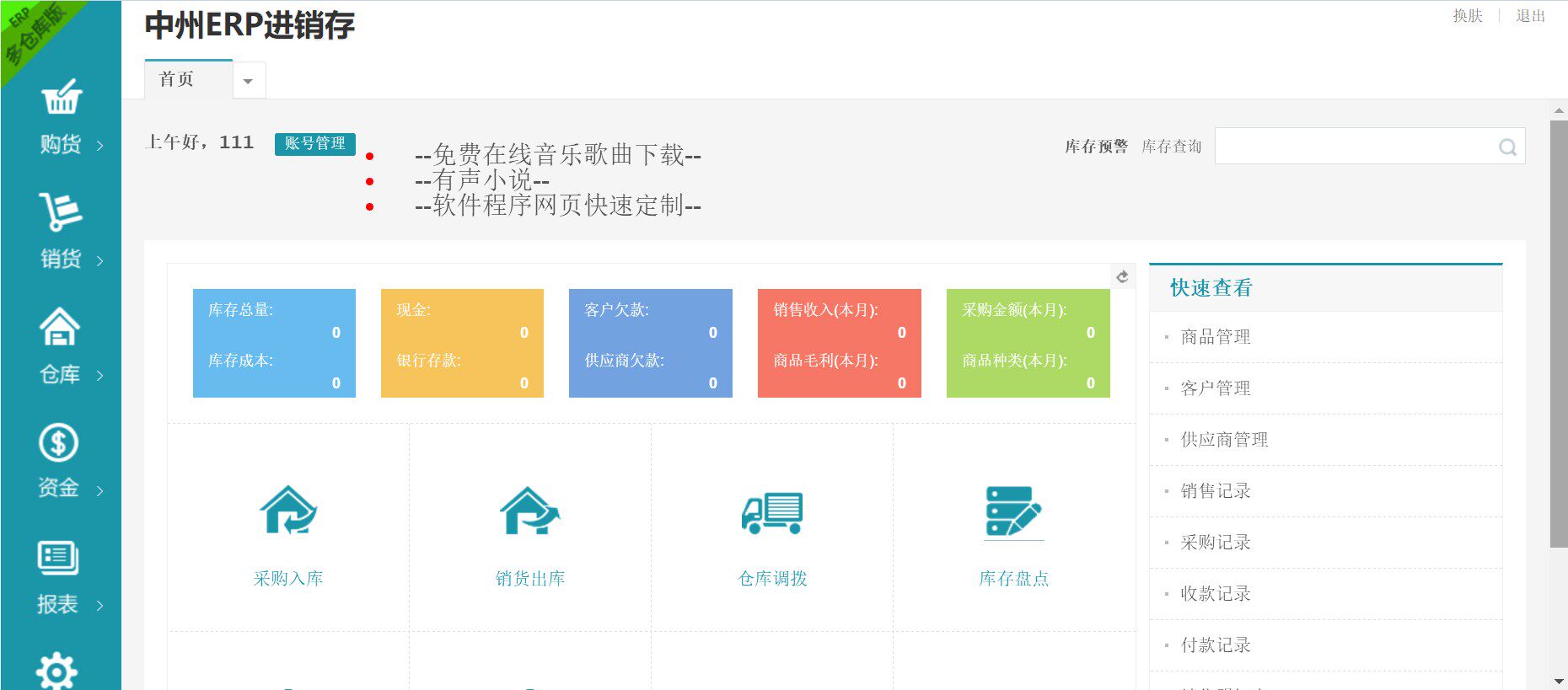Refresh the dashboard statistics panel
This screenshot has height=690, width=1568.
tap(1123, 276)
